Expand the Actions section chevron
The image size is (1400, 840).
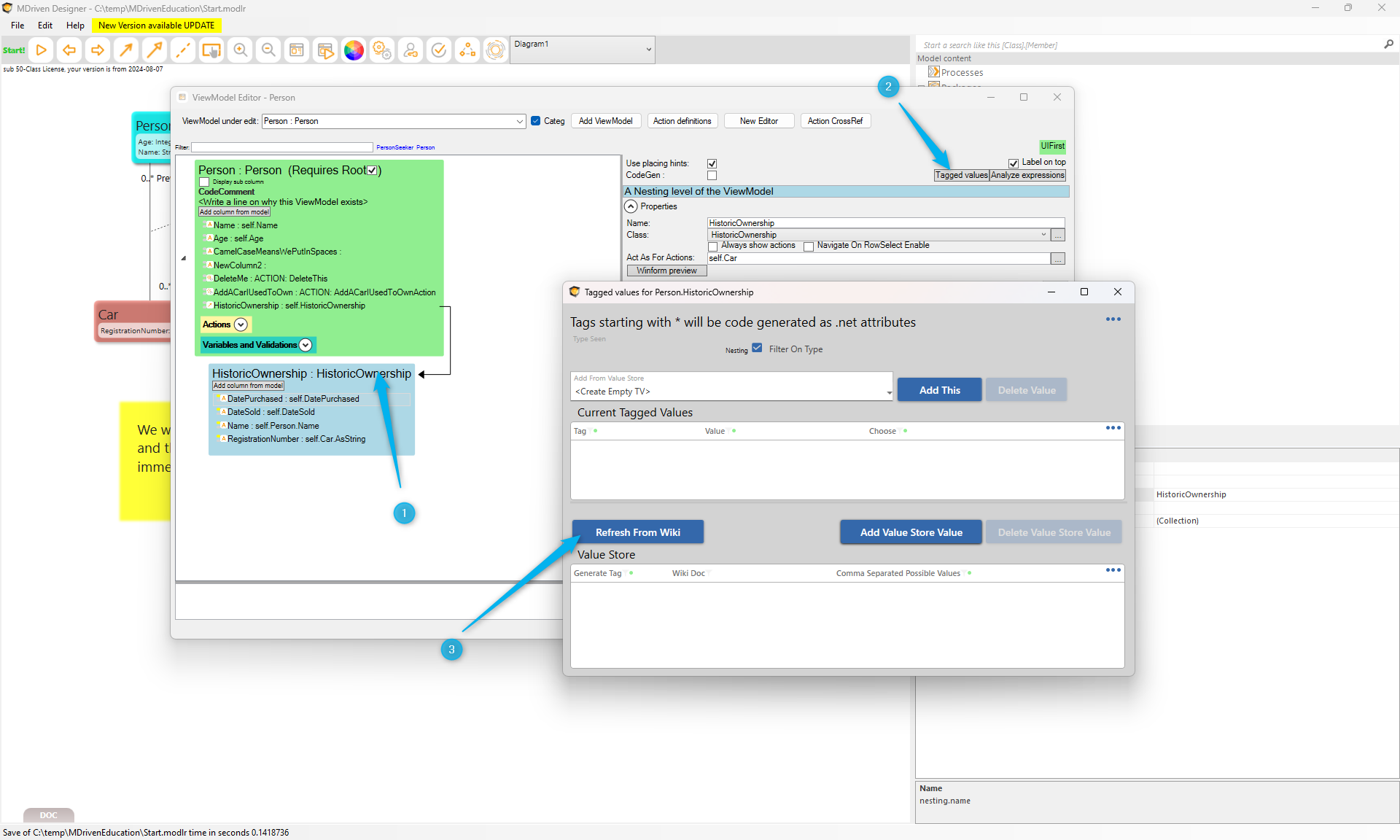[x=241, y=324]
